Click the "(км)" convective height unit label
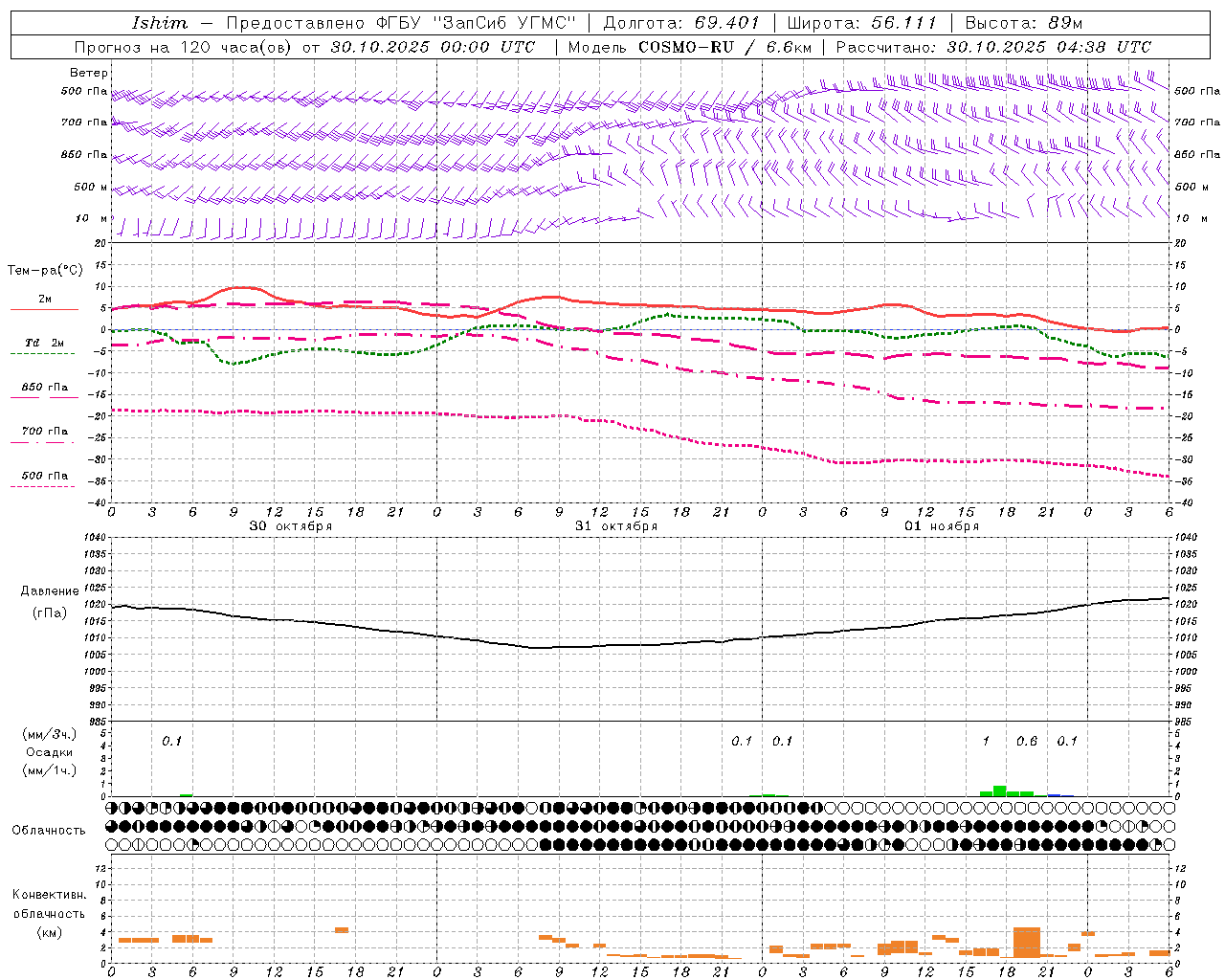 (50, 932)
